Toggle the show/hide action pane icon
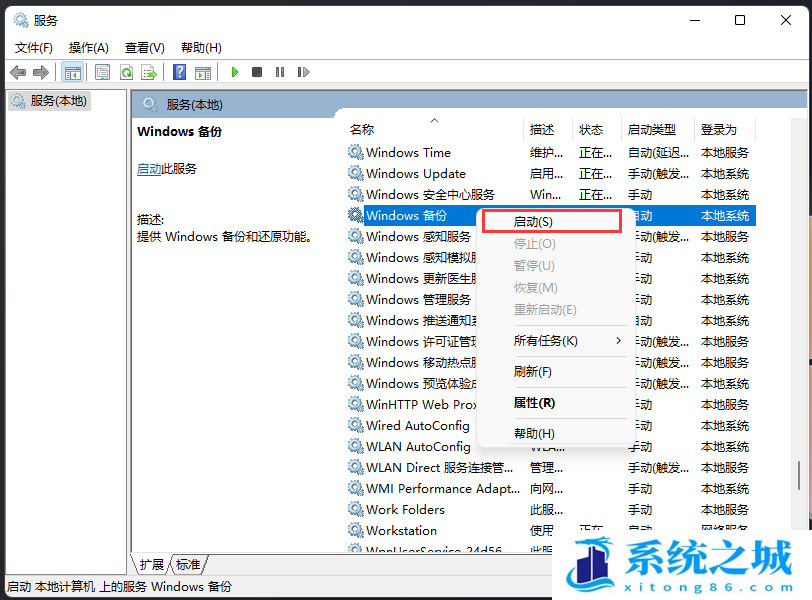 point(203,72)
